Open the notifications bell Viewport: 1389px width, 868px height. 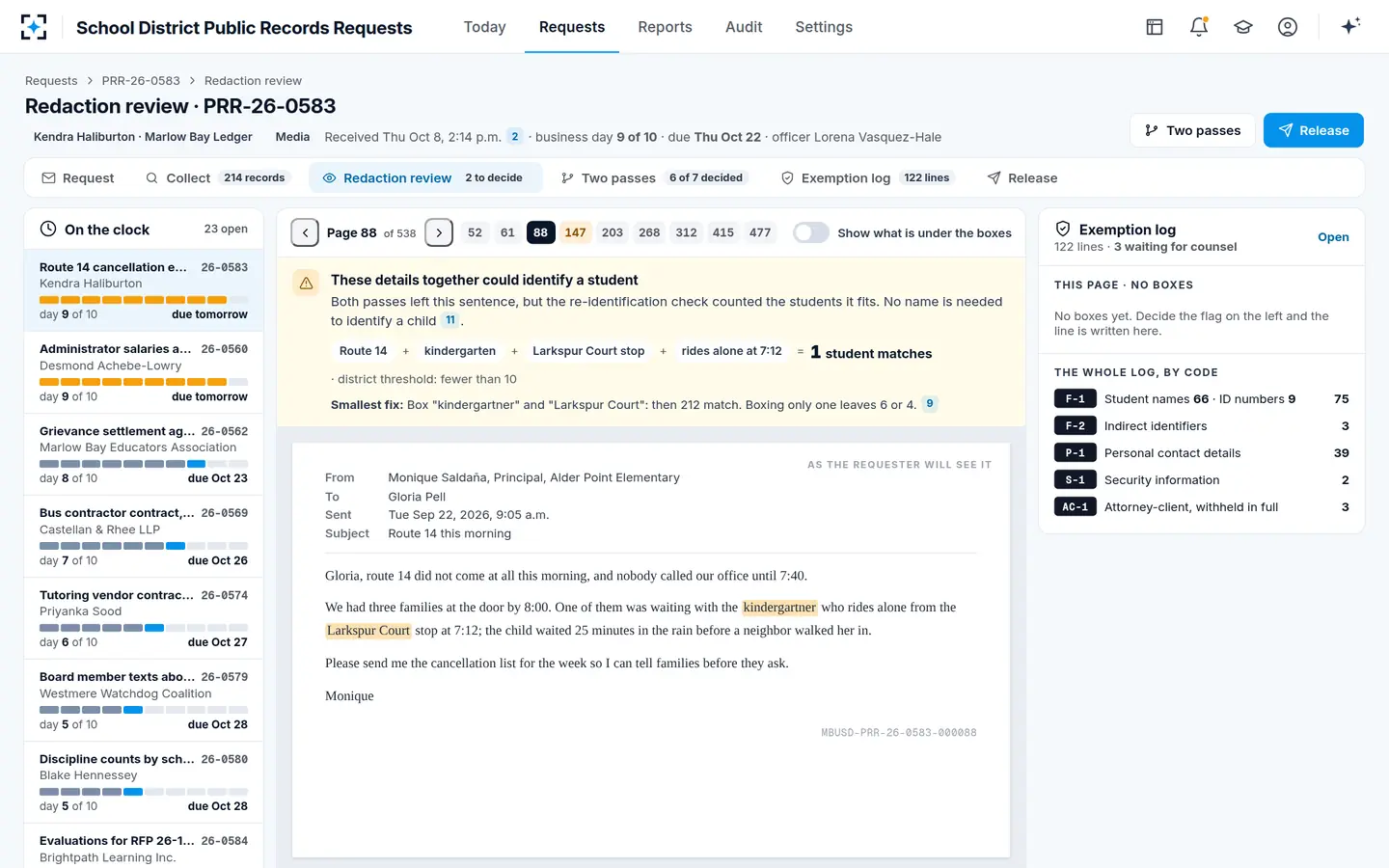[1199, 27]
